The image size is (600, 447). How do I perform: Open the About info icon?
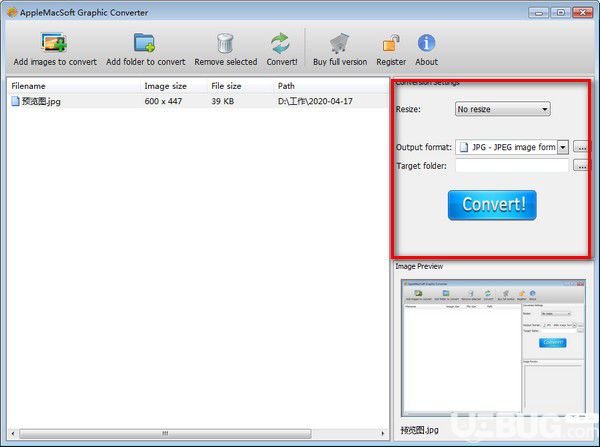(x=426, y=43)
